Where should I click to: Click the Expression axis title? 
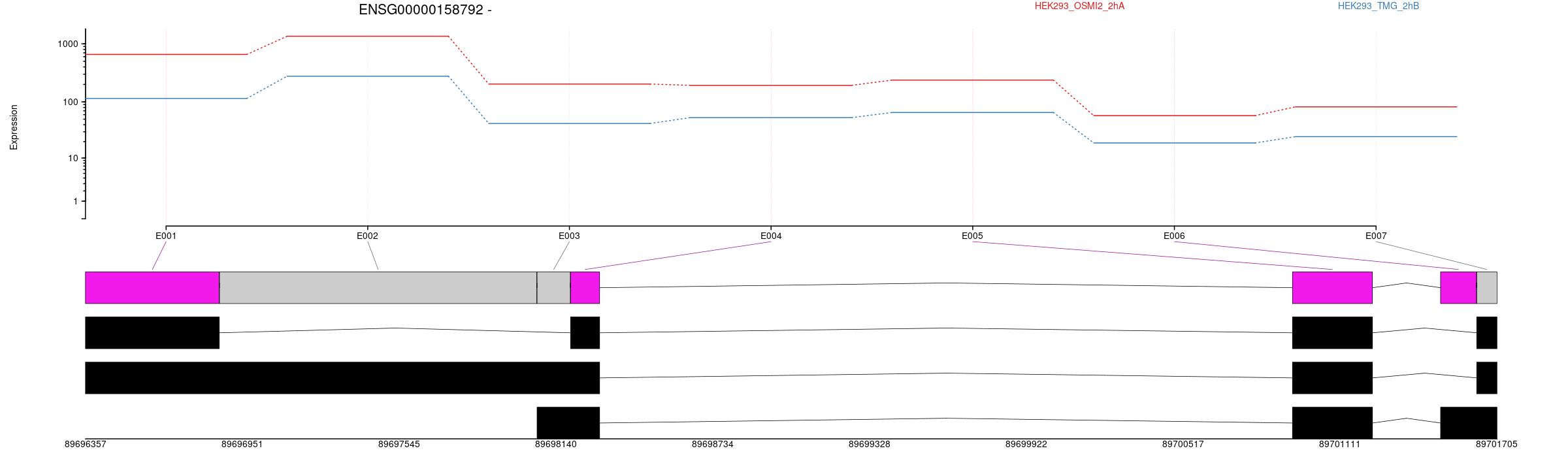pos(14,127)
